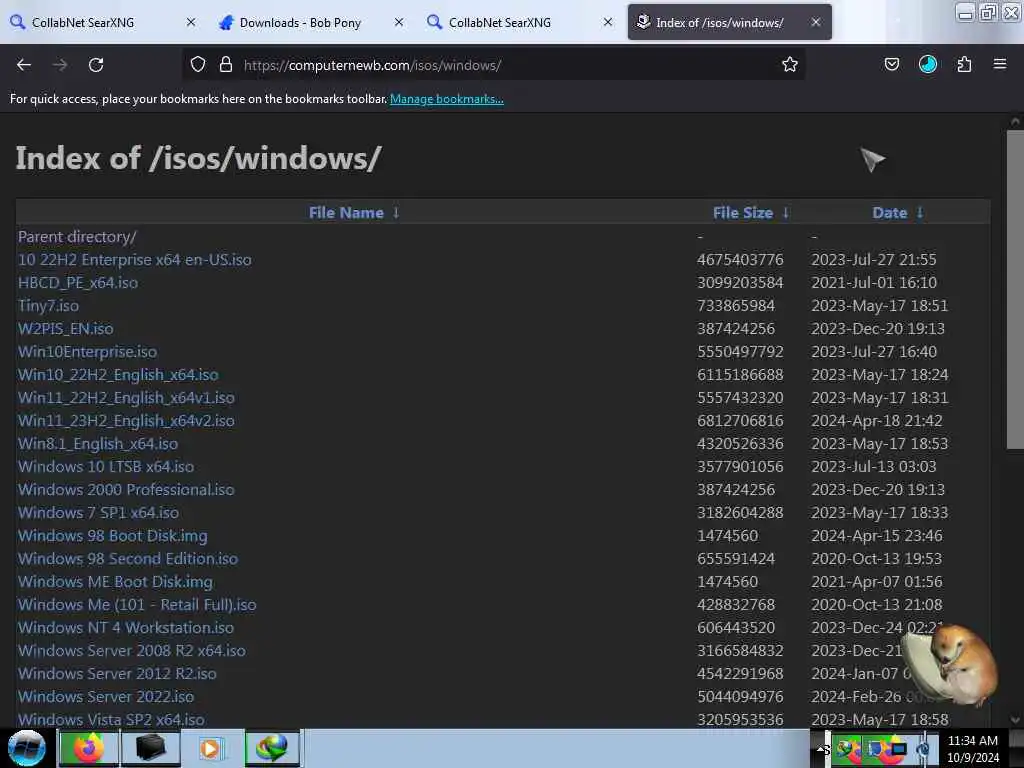Viewport: 1024px width, 768px height.
Task: Save page to Pocket
Action: point(891,65)
